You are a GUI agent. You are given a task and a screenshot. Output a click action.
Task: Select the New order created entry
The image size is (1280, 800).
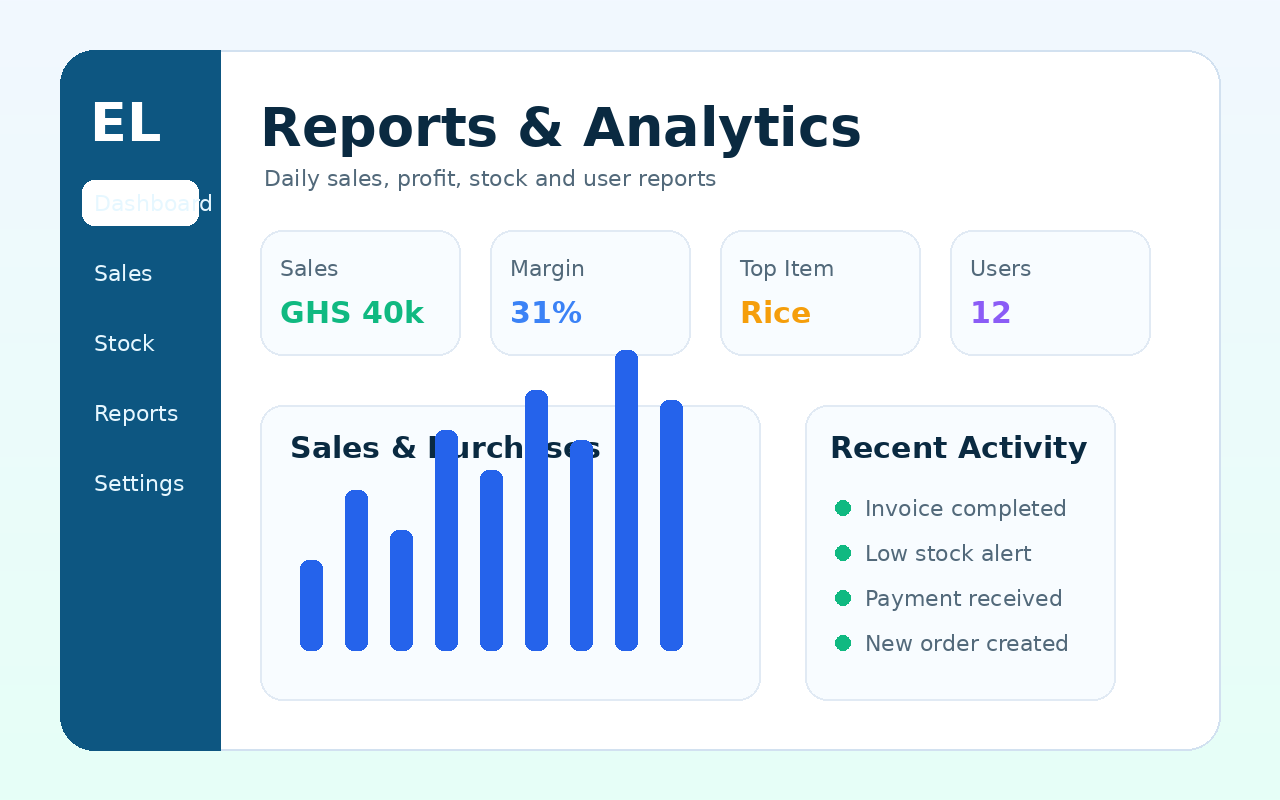click(x=966, y=643)
